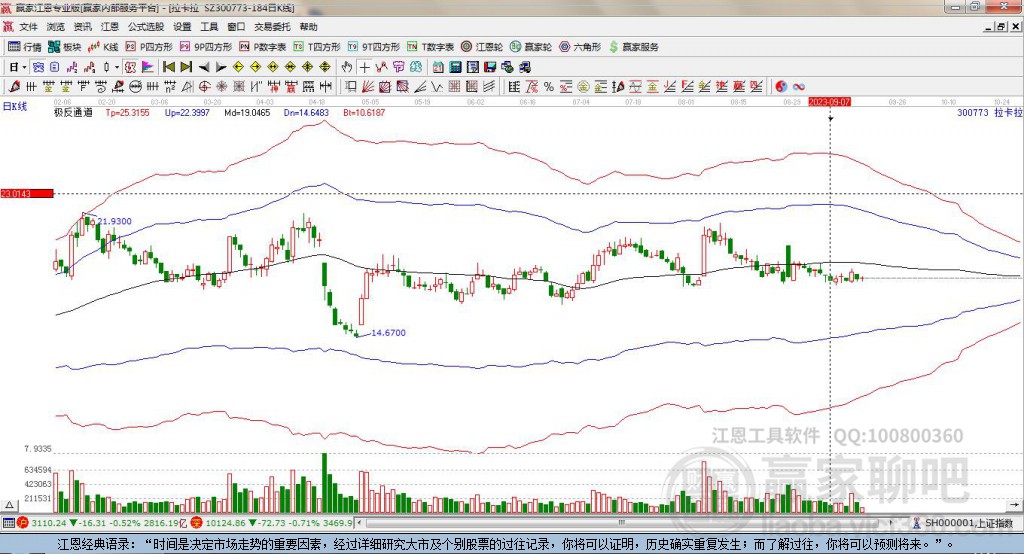This screenshot has width=1024, height=554.
Task: Open the 江恩 menu
Action: click(x=110, y=27)
